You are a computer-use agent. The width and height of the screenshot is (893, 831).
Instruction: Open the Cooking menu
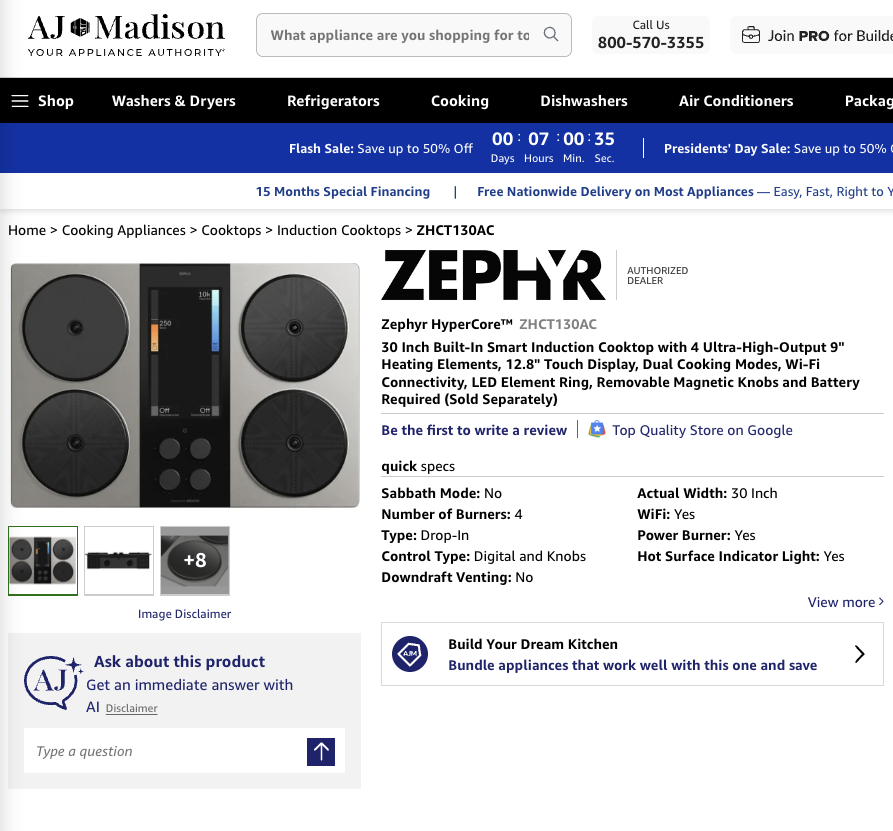(460, 101)
